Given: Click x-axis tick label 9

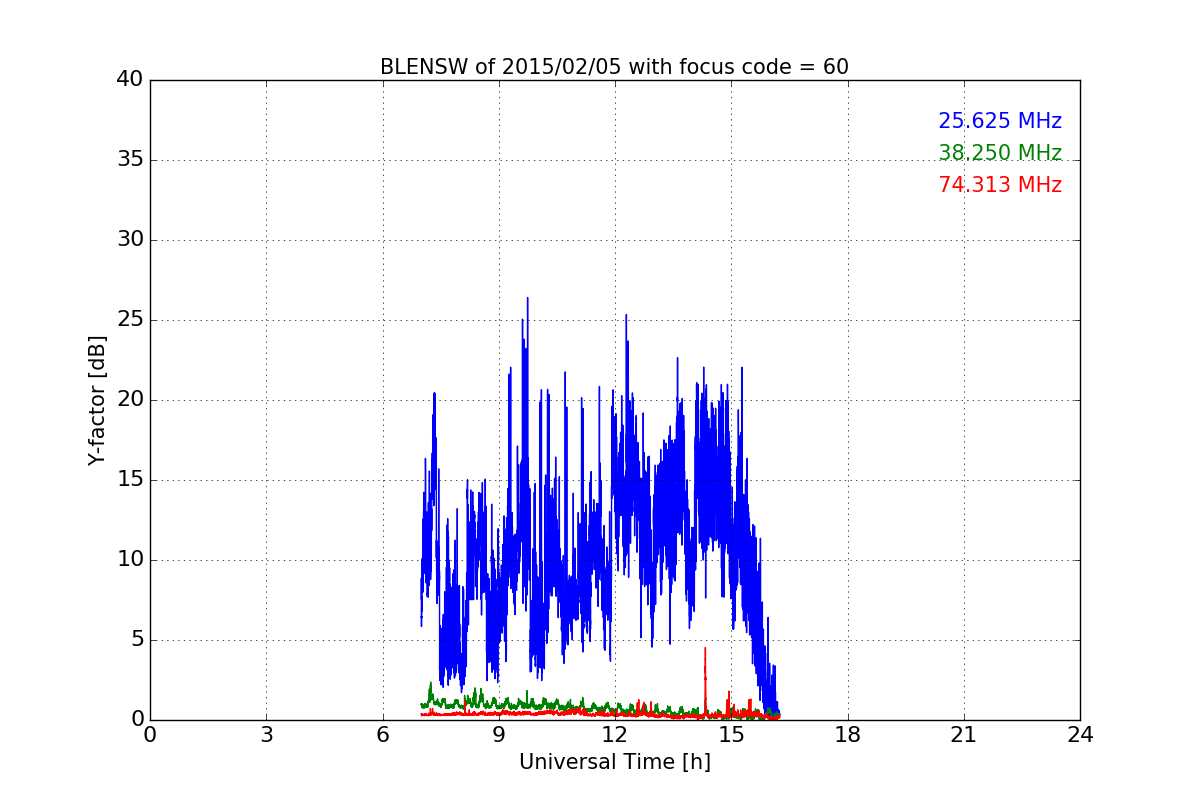Looking at the screenshot, I should point(499,735).
